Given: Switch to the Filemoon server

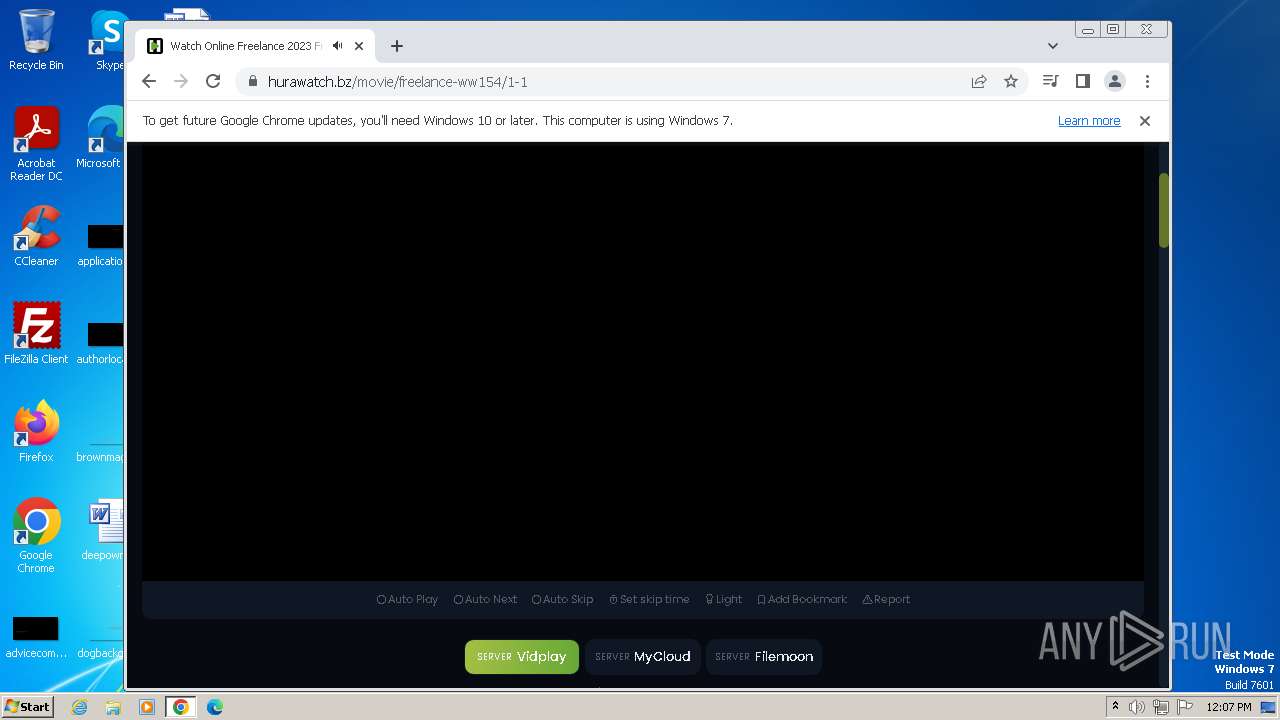Looking at the screenshot, I should 764,657.
